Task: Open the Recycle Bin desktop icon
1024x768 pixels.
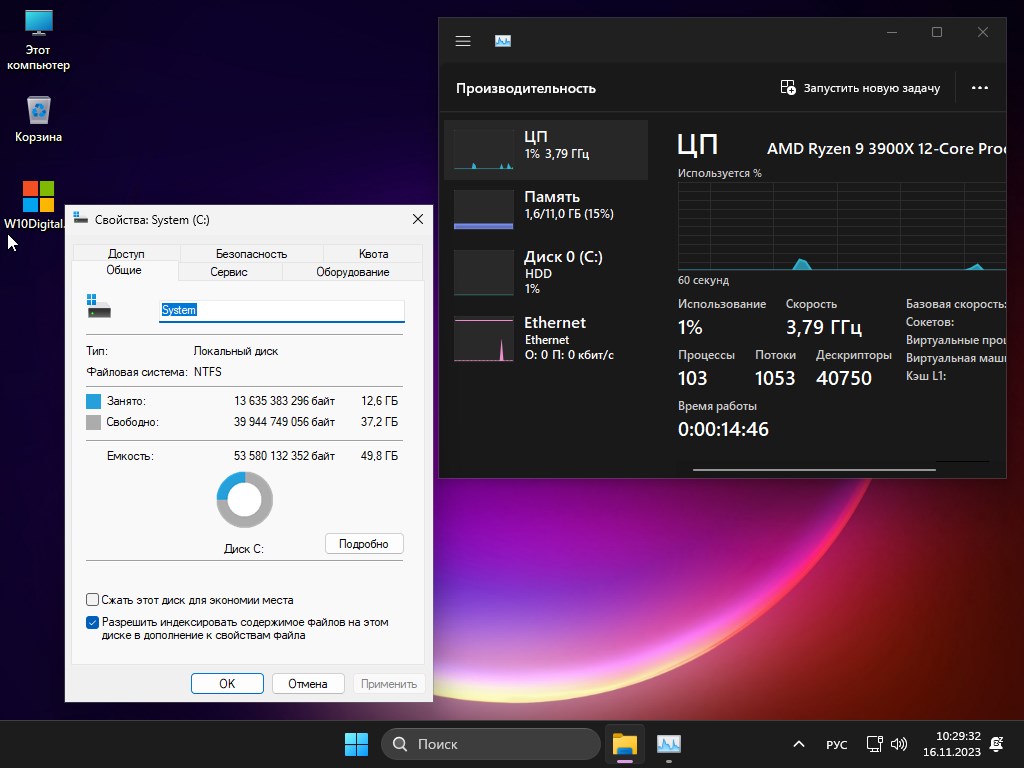Action: [x=38, y=118]
